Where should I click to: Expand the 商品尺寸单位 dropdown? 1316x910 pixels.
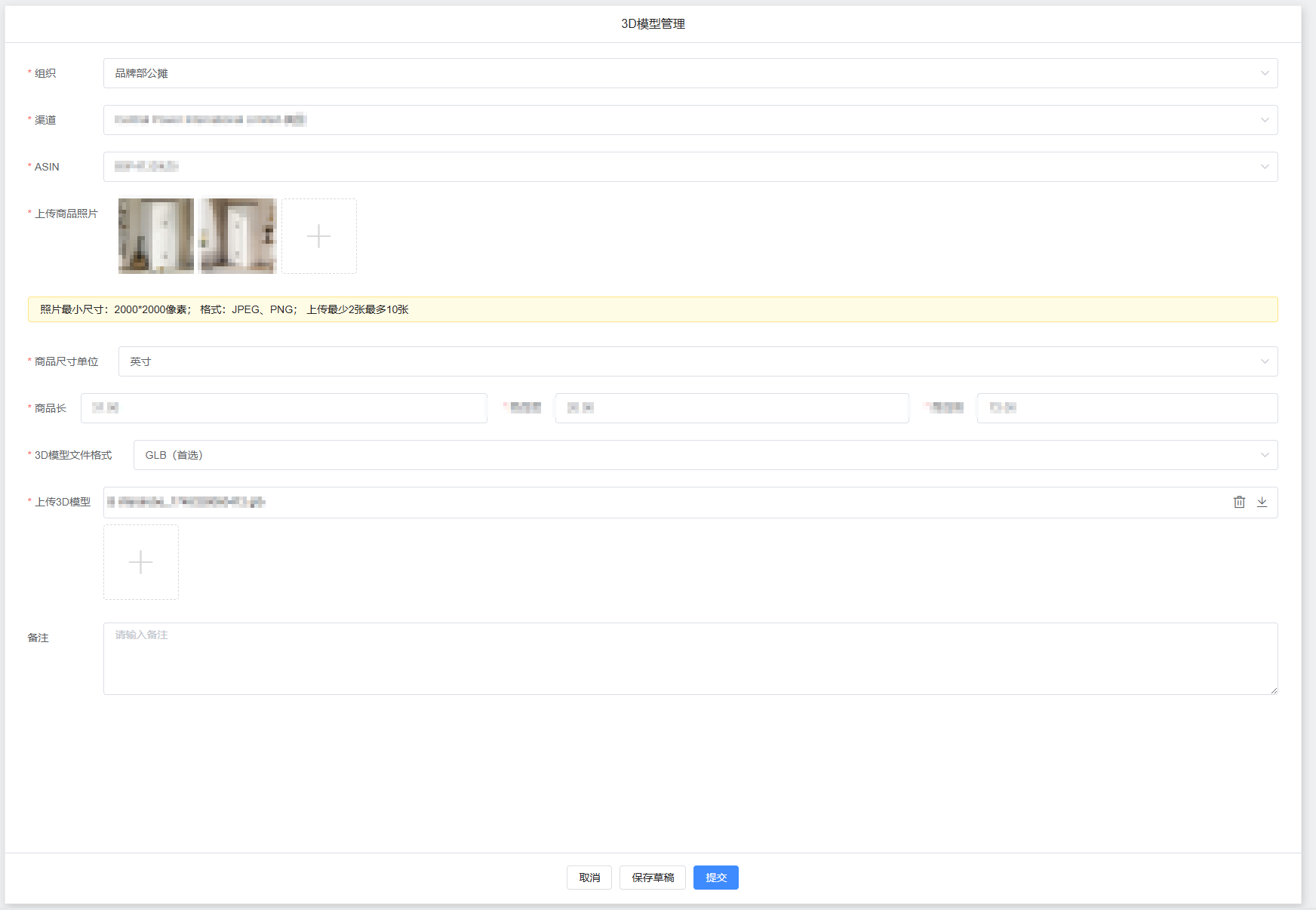pyautogui.click(x=697, y=361)
